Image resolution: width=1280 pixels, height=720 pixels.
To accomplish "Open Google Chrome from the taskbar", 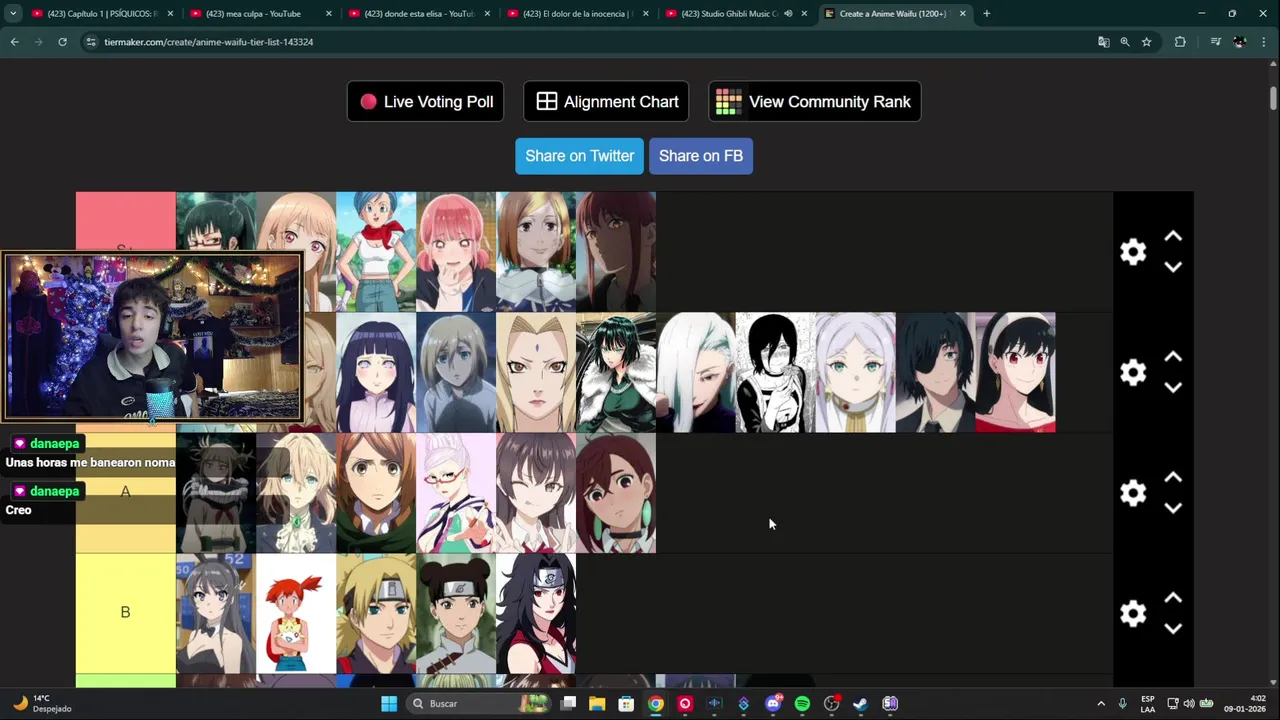I will (655, 704).
